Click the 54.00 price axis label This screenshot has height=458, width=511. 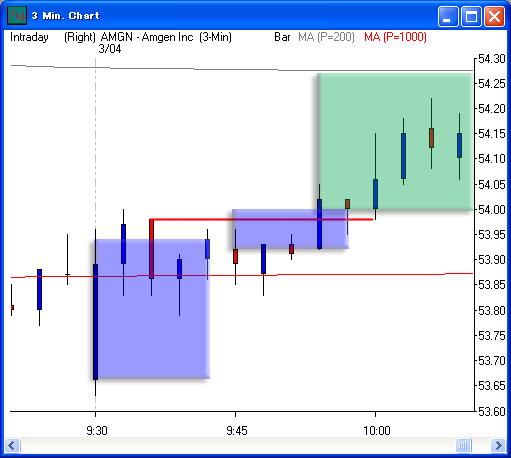click(492, 210)
